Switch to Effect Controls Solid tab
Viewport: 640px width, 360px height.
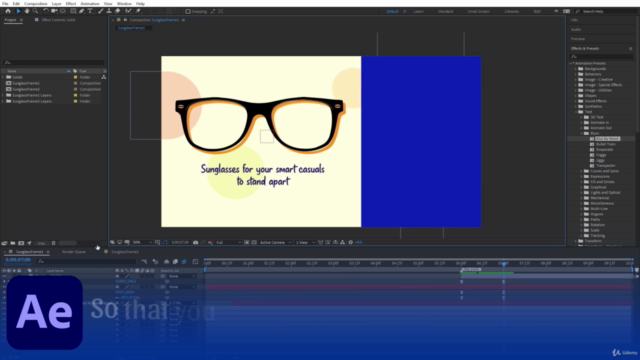[x=58, y=20]
